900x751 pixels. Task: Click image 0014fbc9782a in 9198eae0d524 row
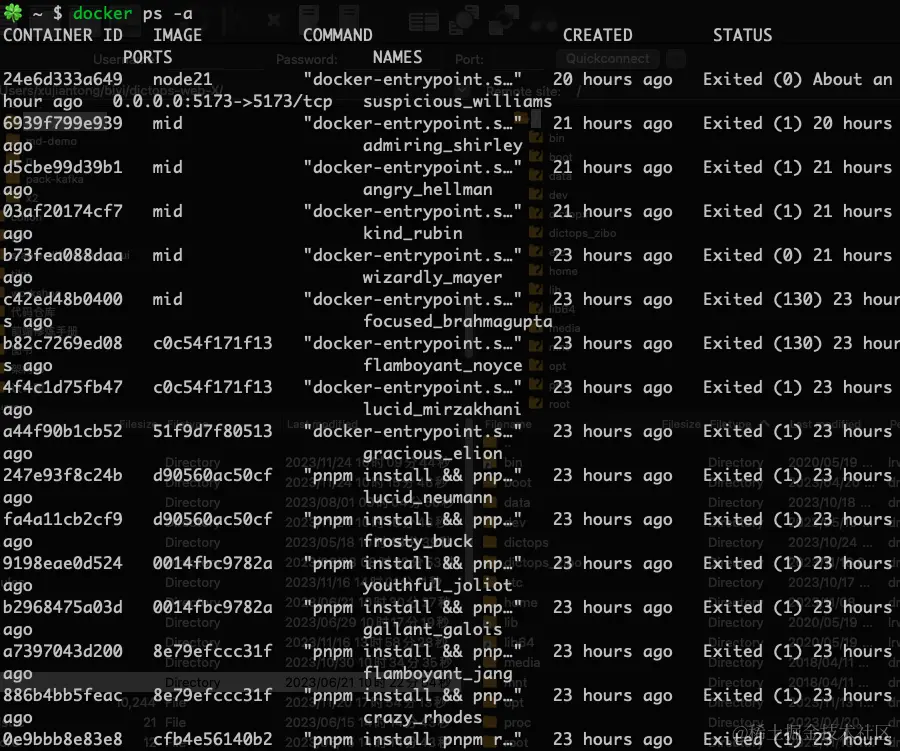click(212, 563)
